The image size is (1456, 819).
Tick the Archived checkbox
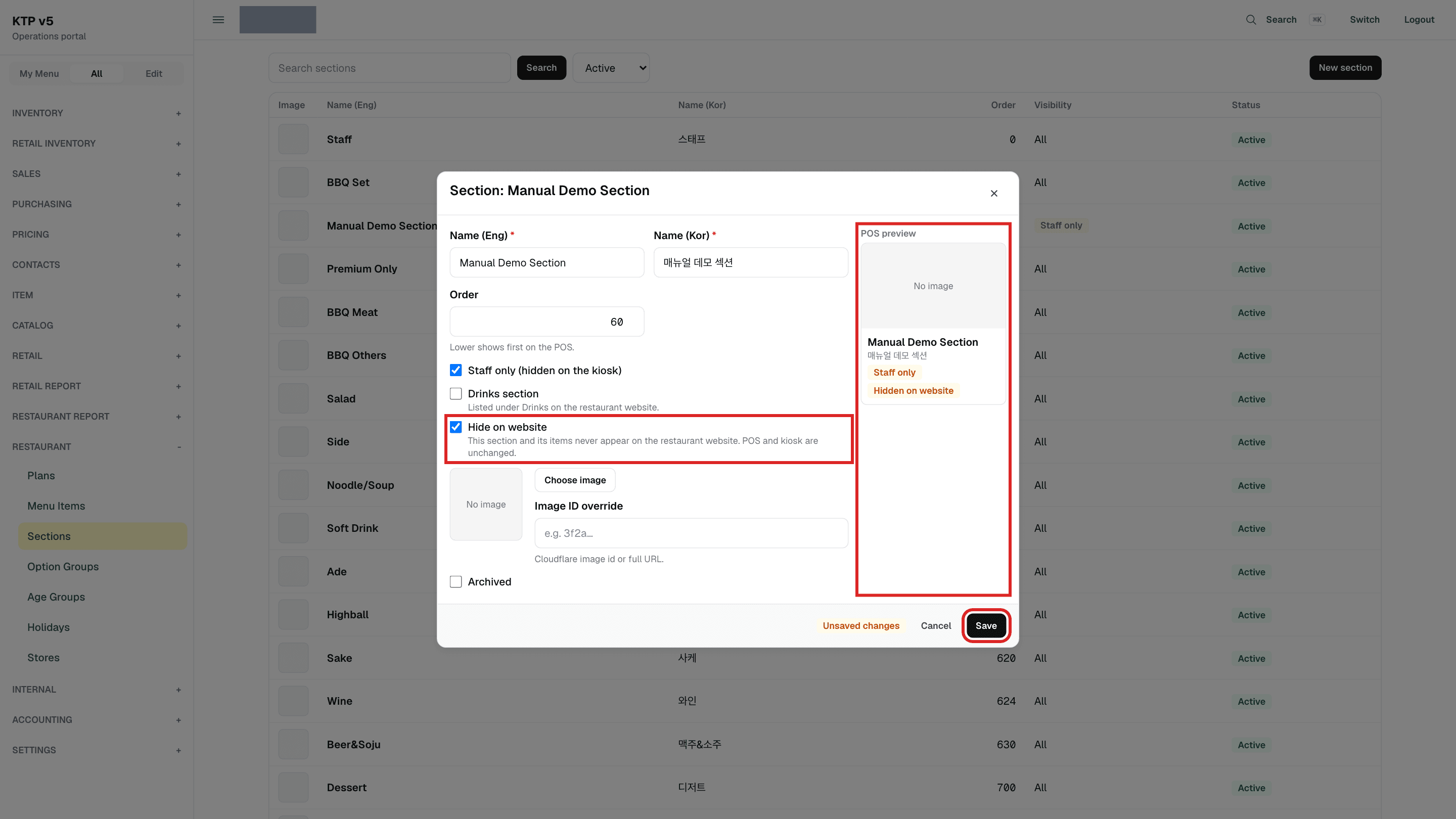(456, 581)
